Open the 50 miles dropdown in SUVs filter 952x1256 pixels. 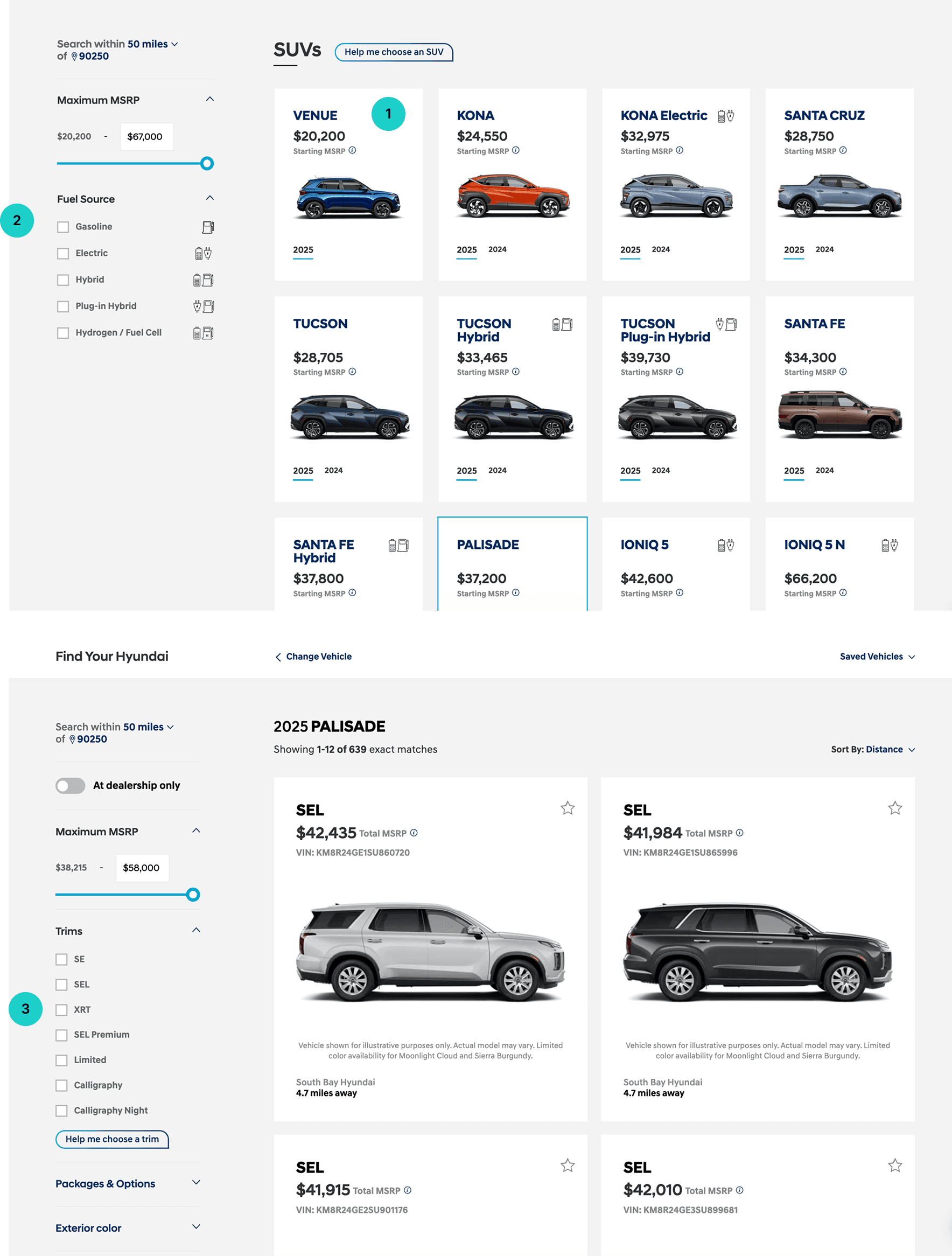153,44
